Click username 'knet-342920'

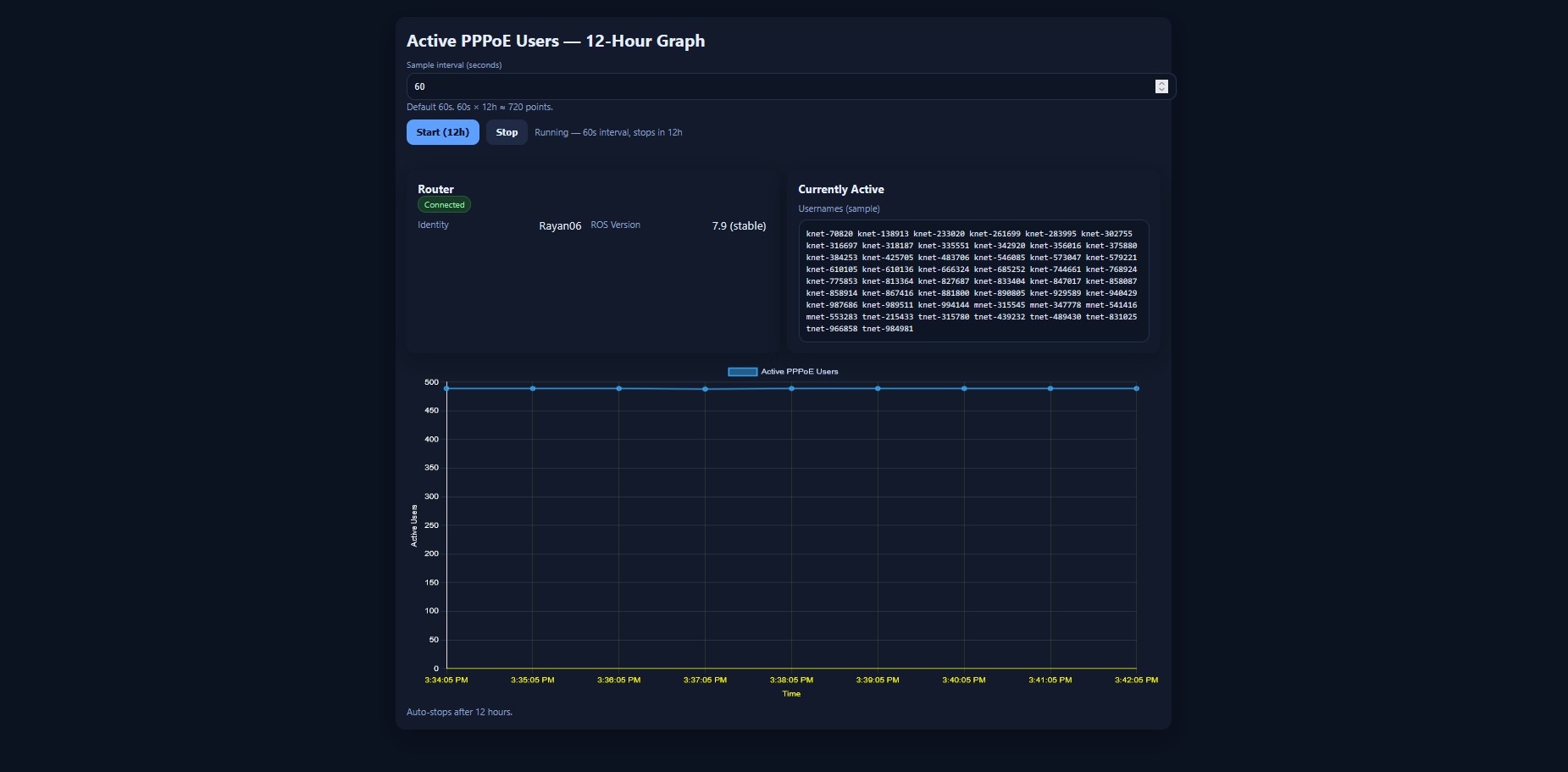(1000, 246)
